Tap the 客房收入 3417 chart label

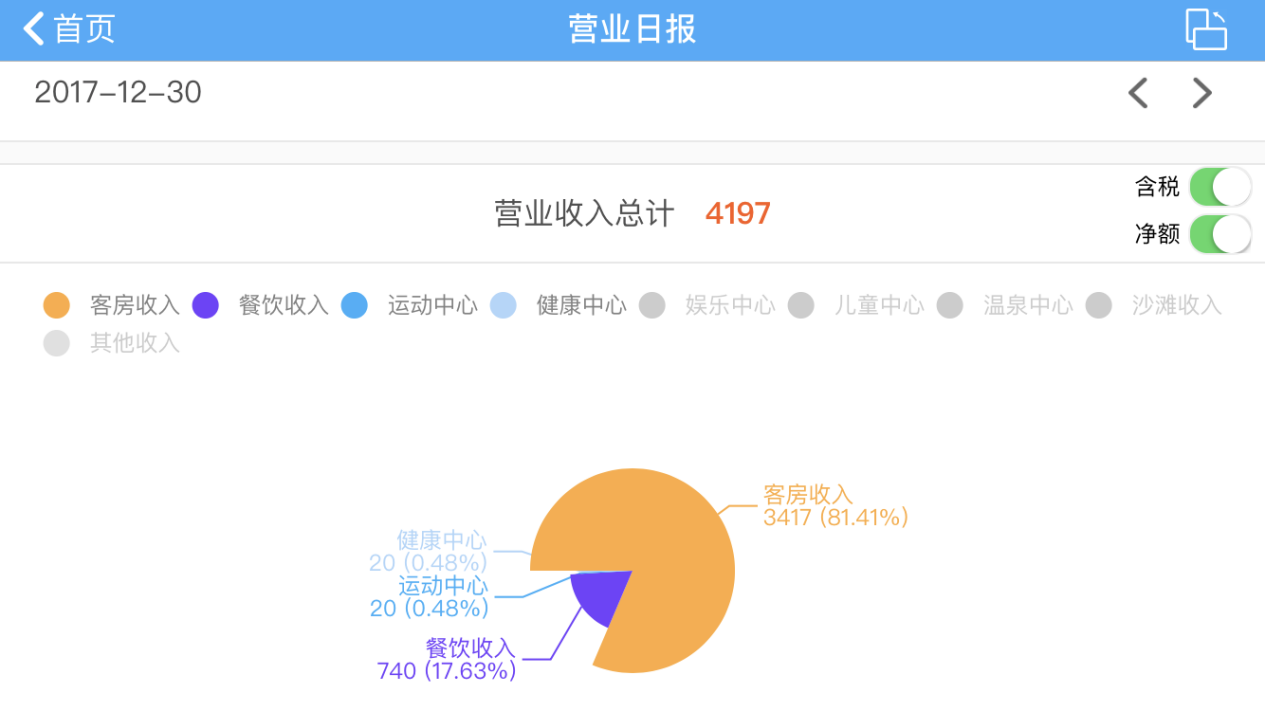click(x=835, y=506)
